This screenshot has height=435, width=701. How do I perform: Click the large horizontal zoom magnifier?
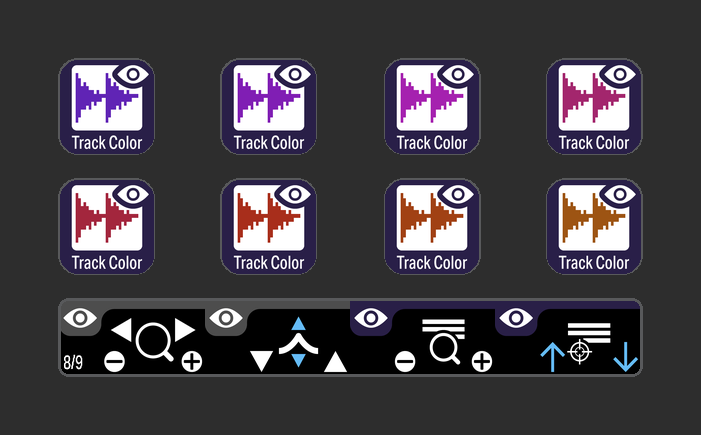coord(154,342)
